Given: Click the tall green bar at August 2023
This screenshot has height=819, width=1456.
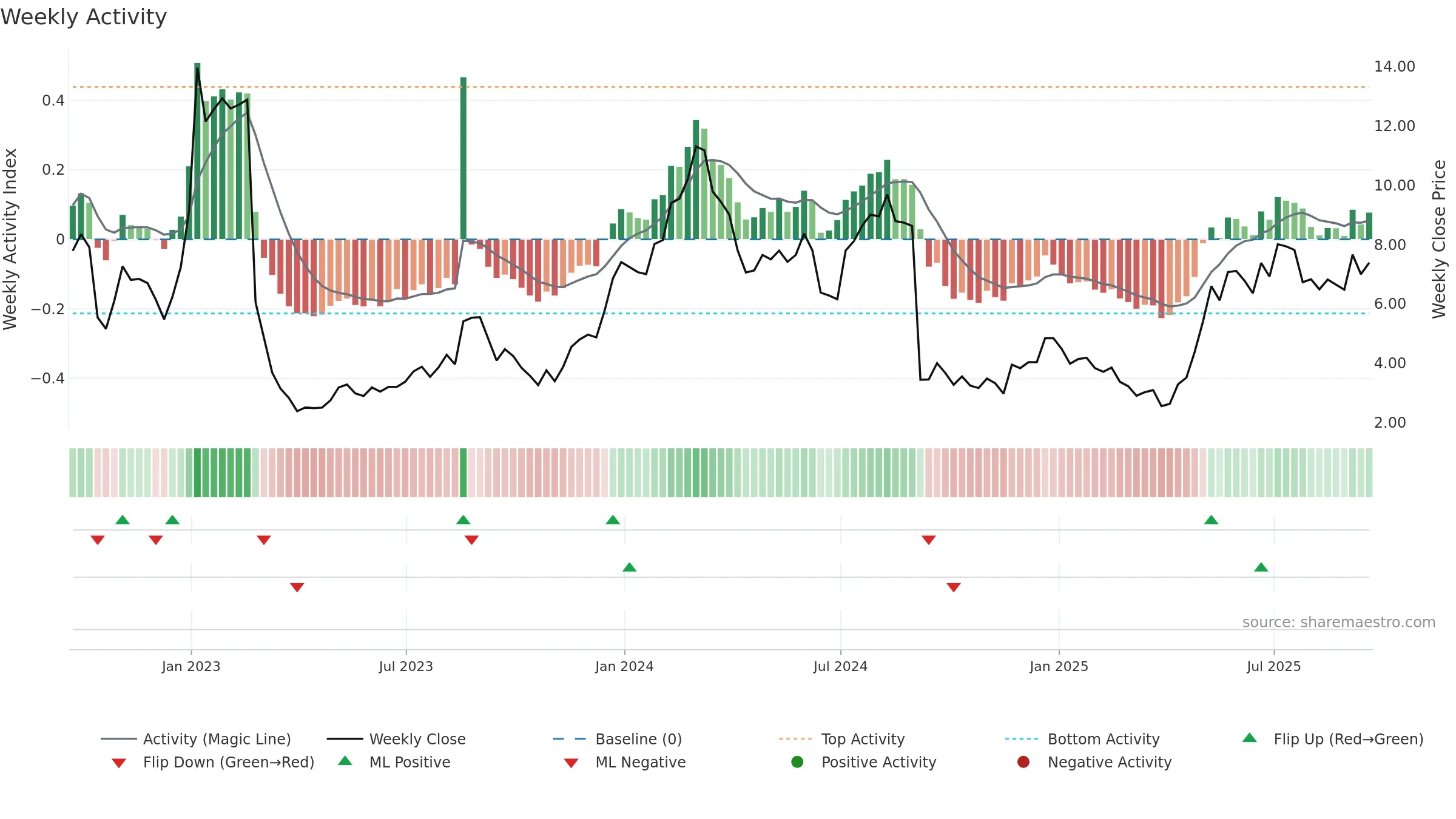Looking at the screenshot, I should pyautogui.click(x=463, y=158).
